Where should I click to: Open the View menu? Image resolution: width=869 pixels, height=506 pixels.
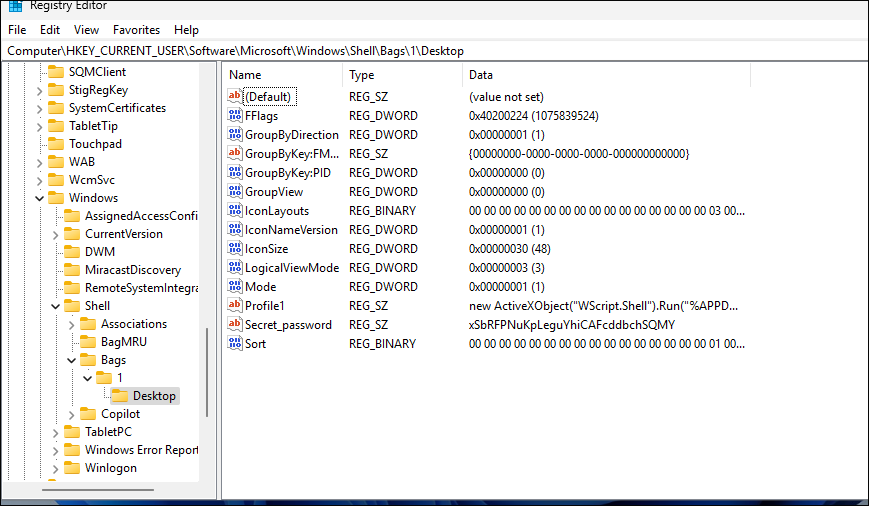[x=86, y=30]
